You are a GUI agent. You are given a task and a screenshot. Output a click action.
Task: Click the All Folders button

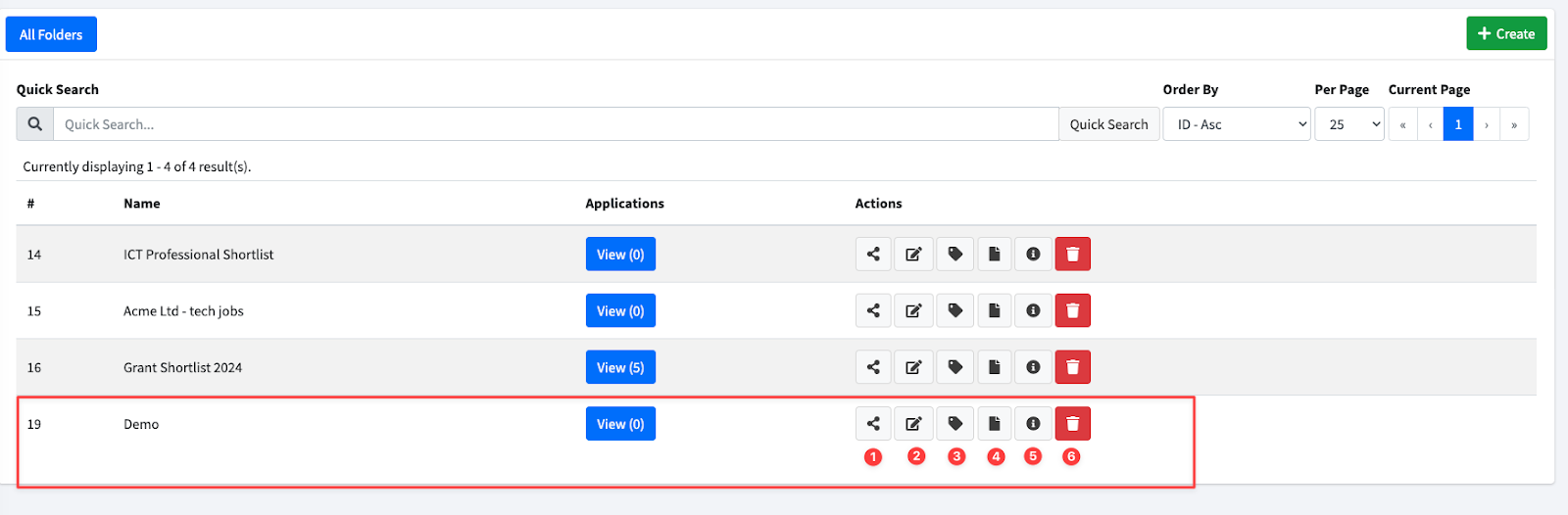51,34
